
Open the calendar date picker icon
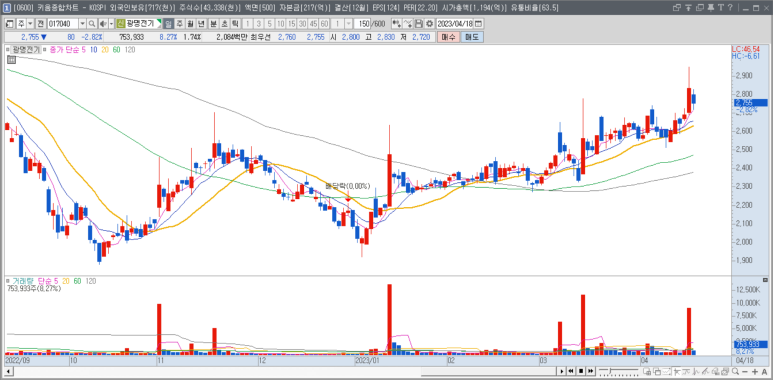[x=478, y=24]
